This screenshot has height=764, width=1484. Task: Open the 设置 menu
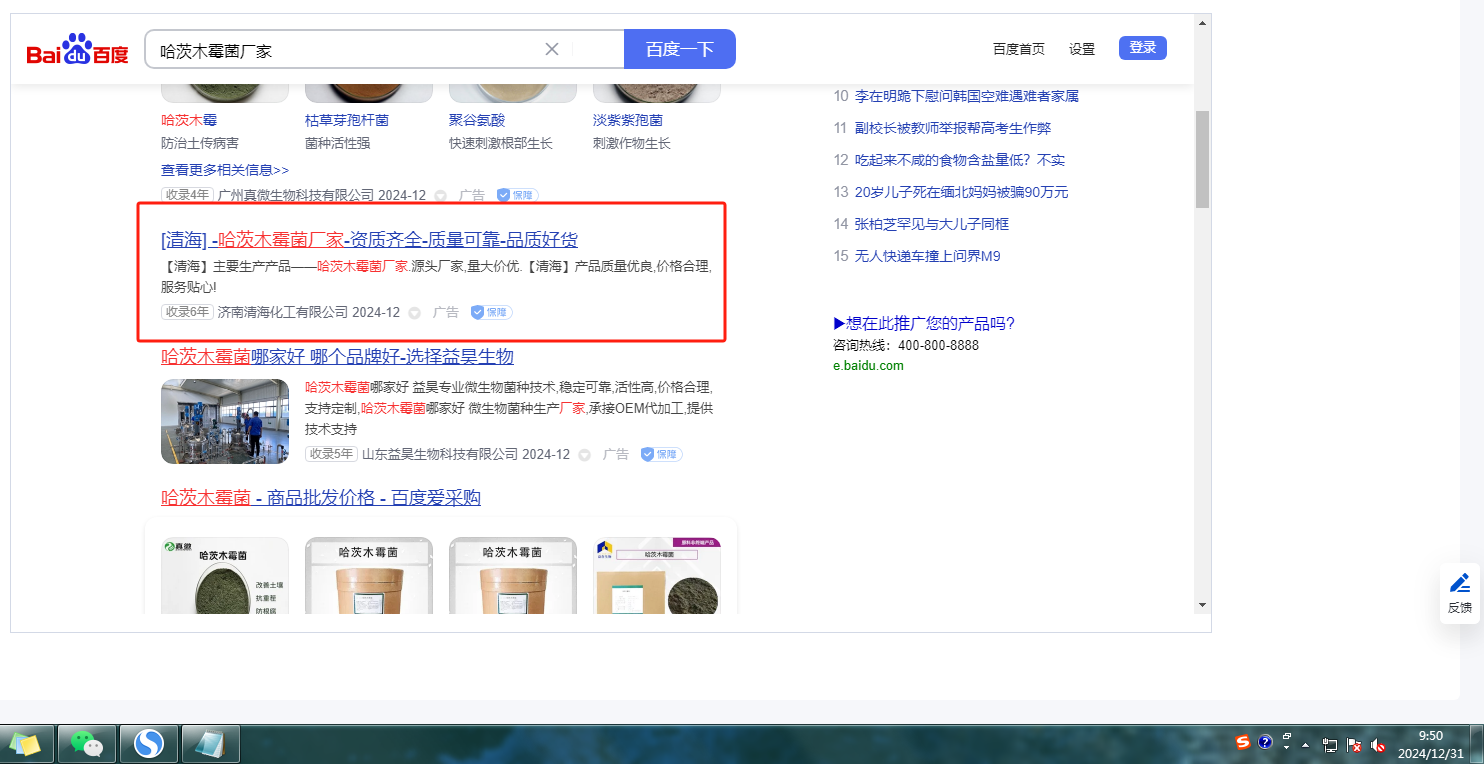[x=1082, y=49]
